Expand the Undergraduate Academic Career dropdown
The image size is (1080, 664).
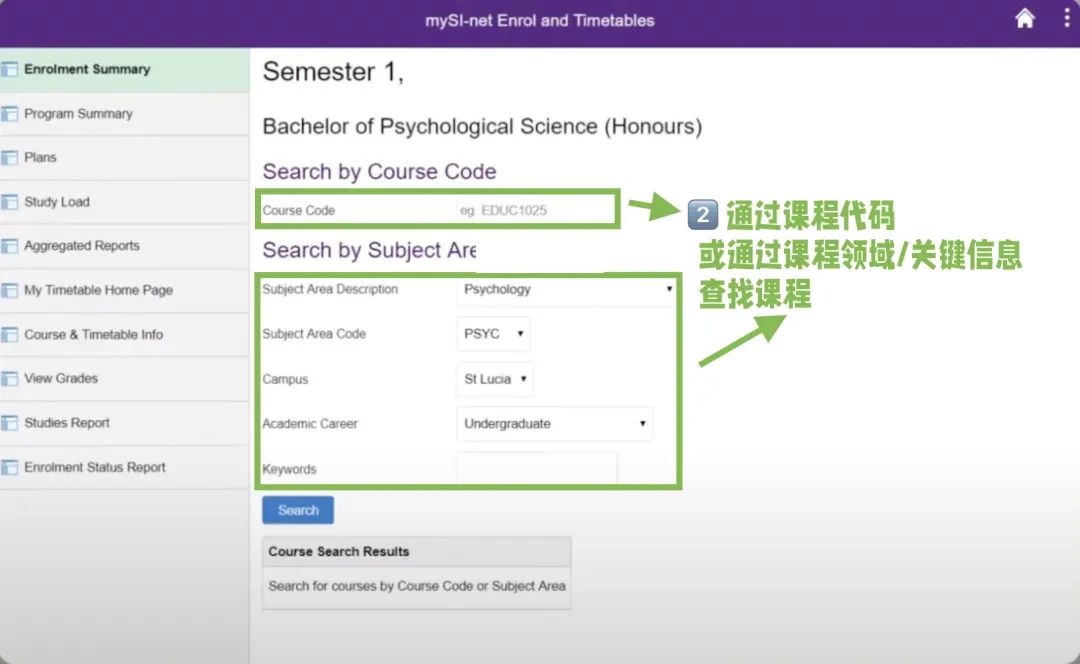(x=554, y=424)
